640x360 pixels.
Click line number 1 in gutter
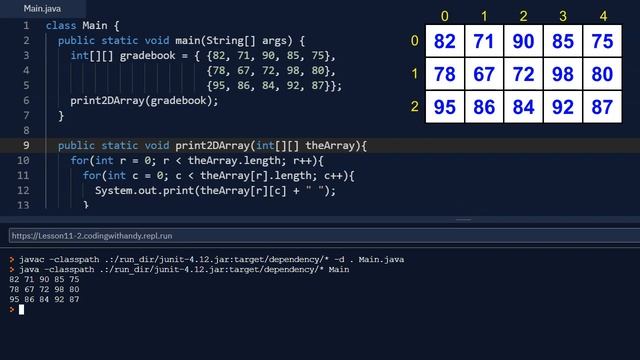26,26
